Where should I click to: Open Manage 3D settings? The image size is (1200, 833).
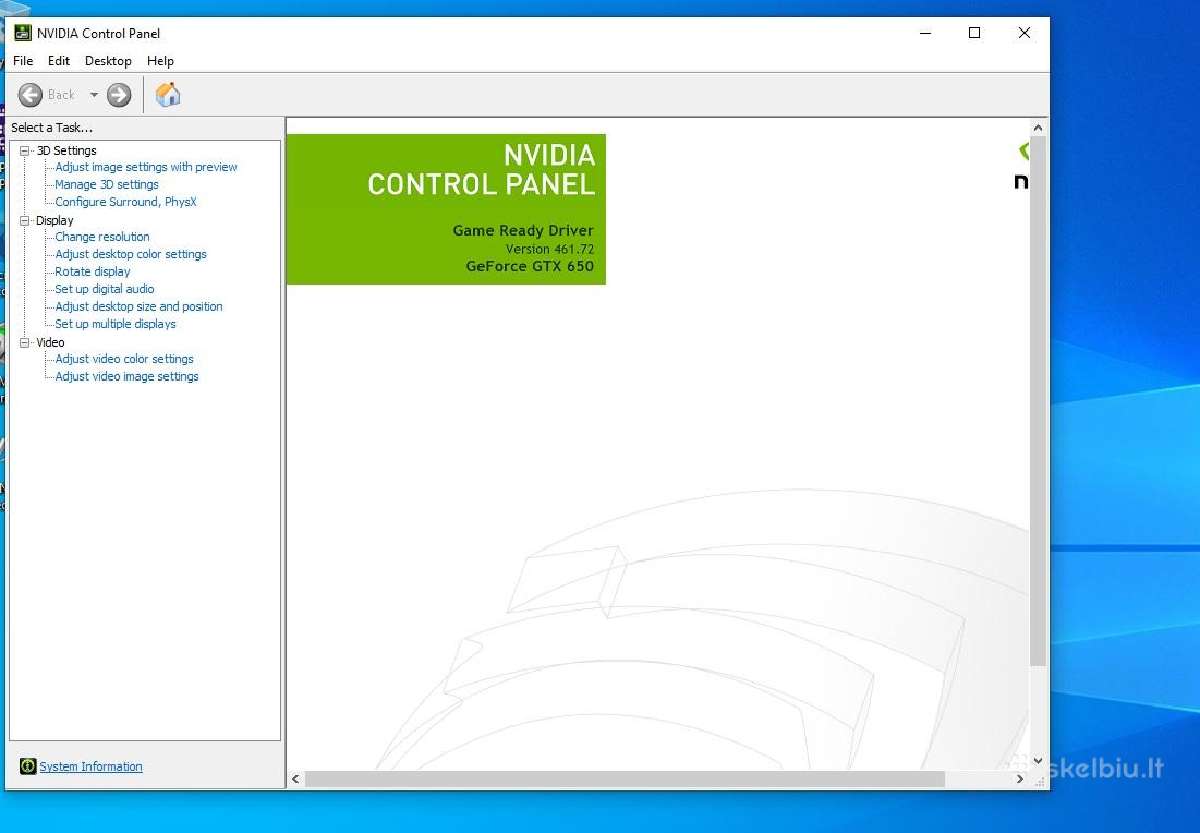click(x=107, y=185)
